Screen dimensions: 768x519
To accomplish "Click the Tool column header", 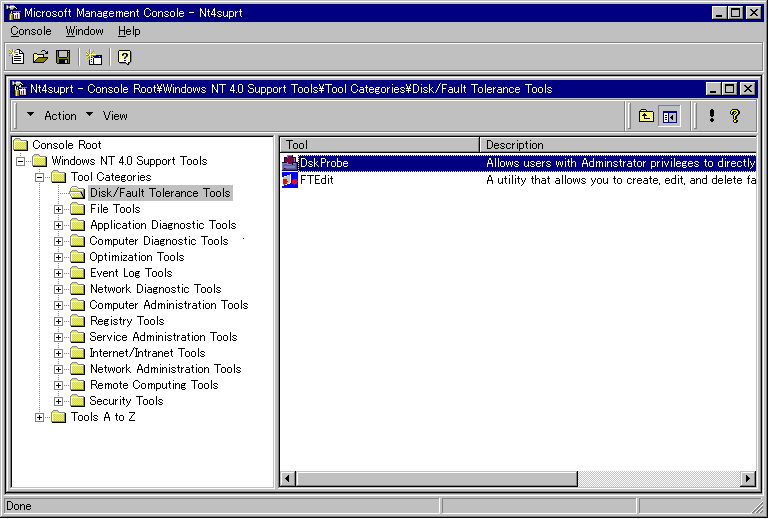I will click(x=380, y=145).
